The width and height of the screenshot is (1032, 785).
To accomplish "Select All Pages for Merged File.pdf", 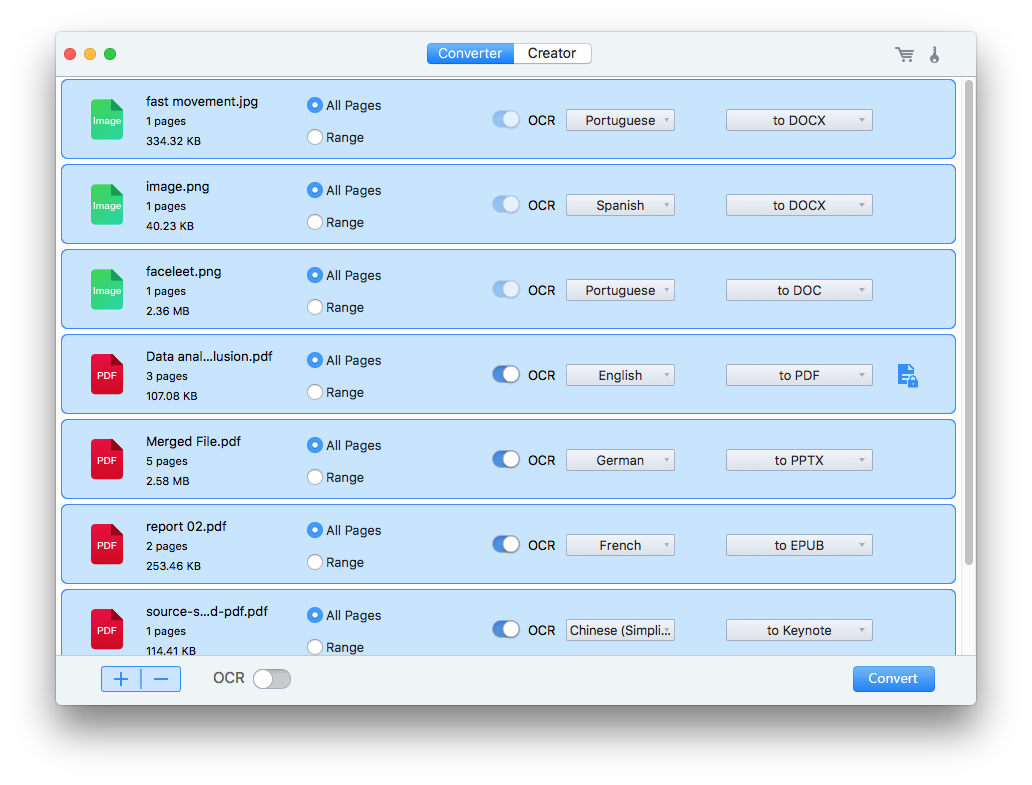I will point(315,445).
